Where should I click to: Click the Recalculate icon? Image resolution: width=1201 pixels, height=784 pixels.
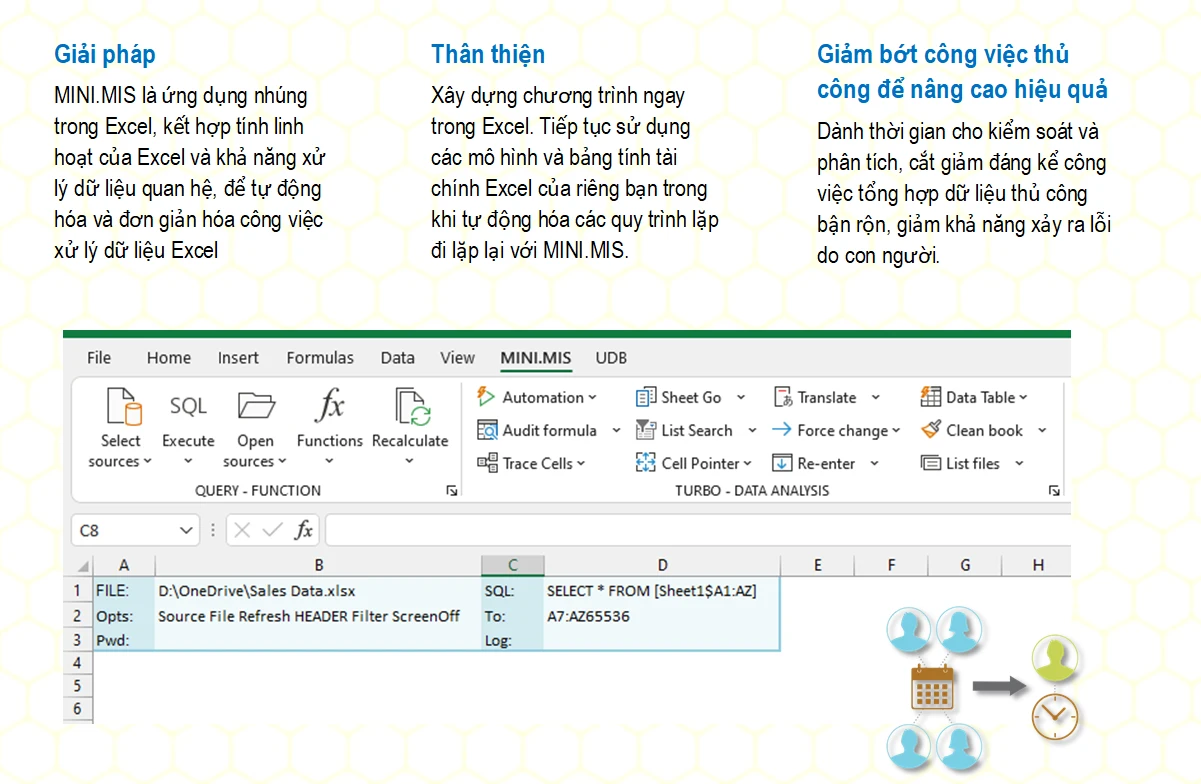(x=411, y=407)
